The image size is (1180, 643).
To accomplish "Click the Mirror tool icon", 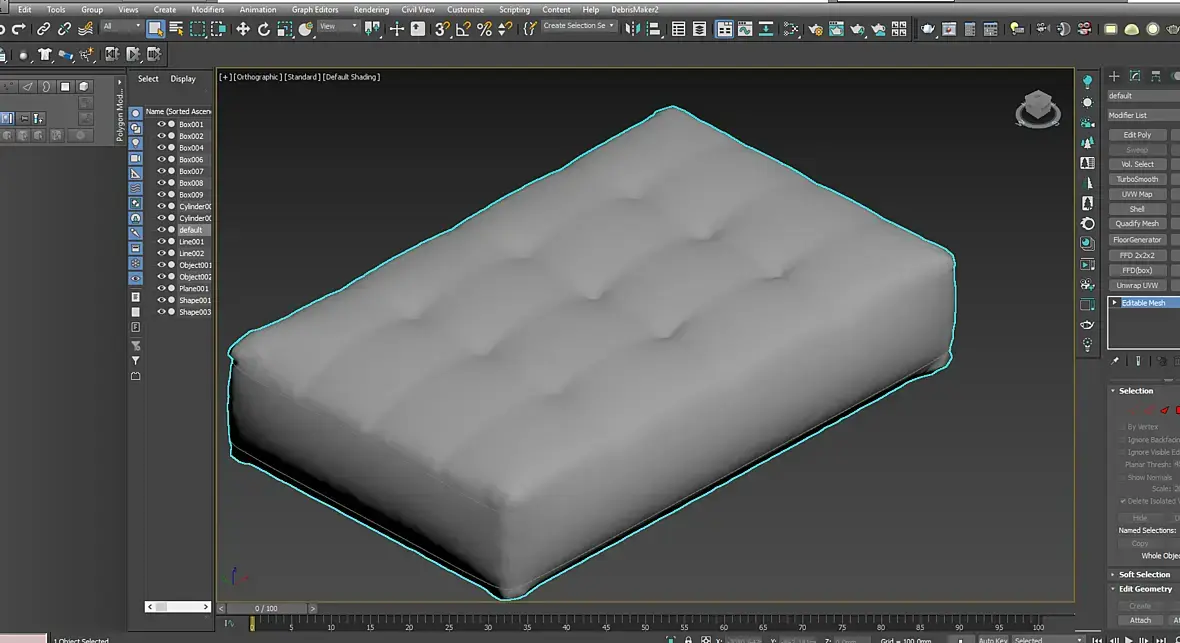I will click(632, 29).
